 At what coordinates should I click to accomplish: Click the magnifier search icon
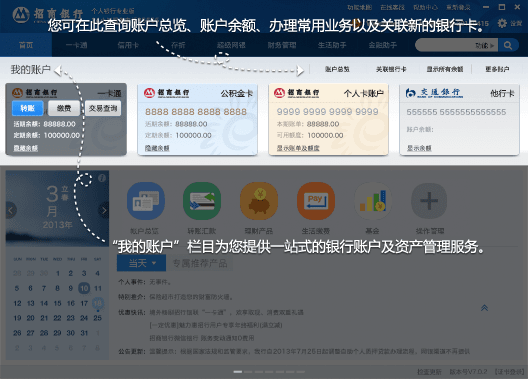[x=508, y=45]
